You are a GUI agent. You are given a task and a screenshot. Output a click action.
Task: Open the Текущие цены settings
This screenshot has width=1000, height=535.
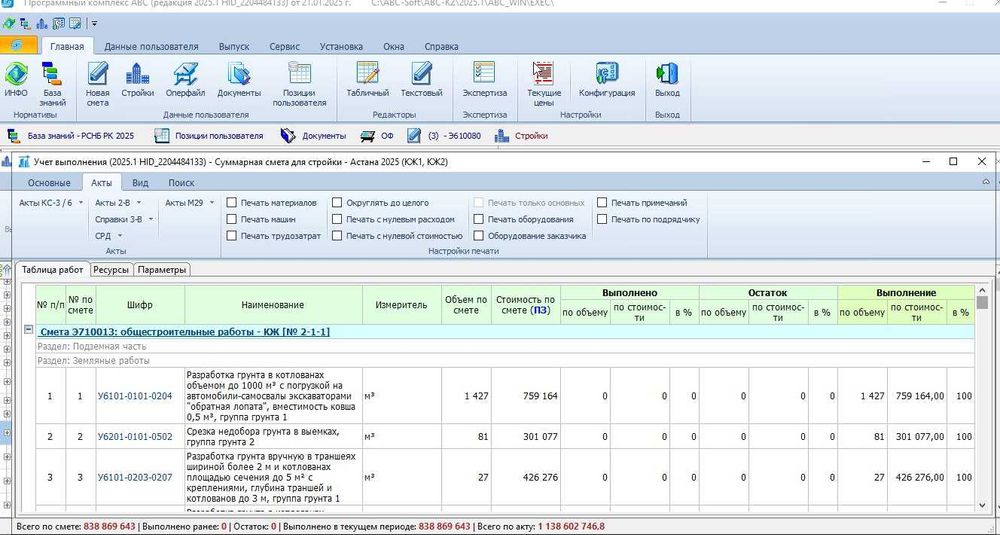tap(544, 79)
